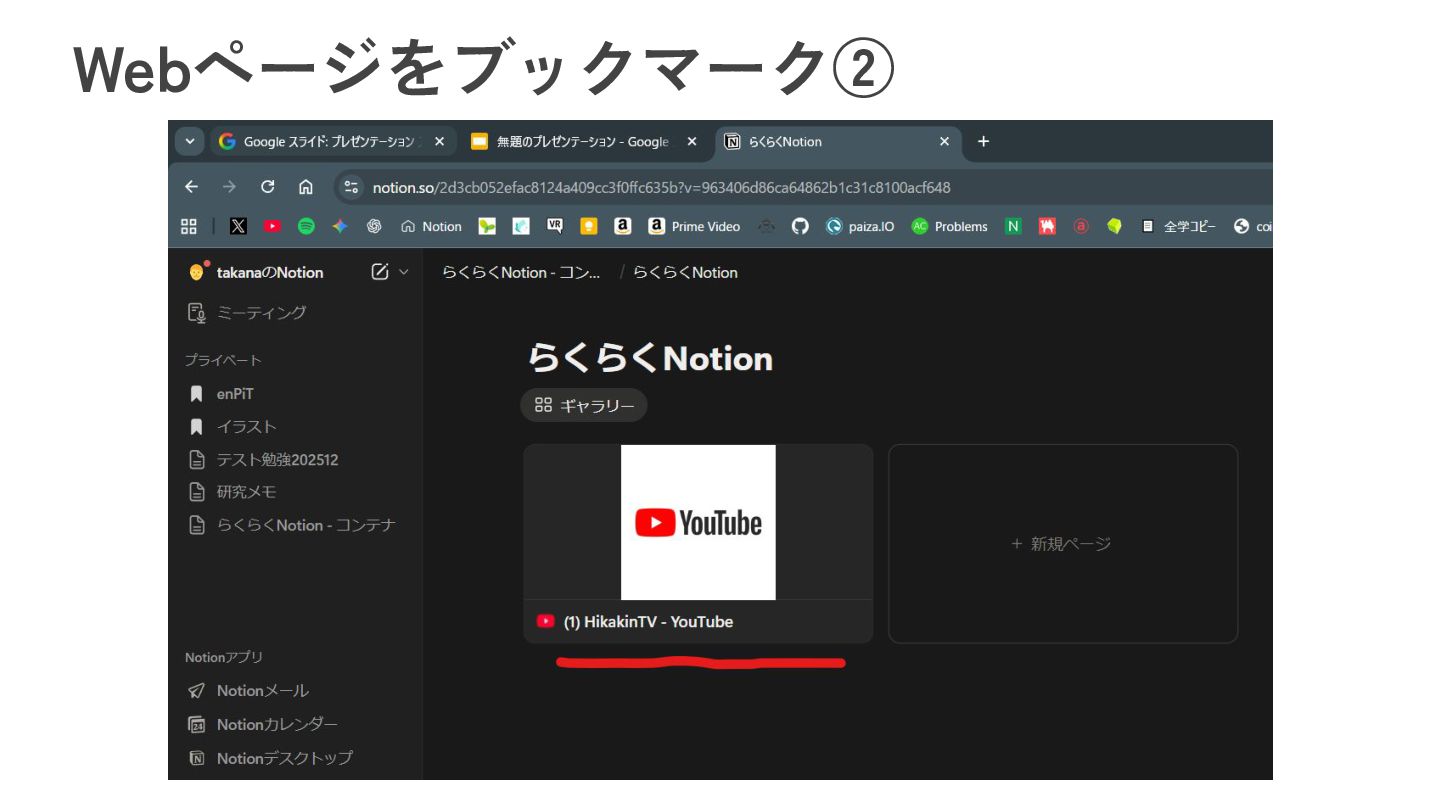
Task: Close the Google スライド browser tab
Action: [x=439, y=142]
